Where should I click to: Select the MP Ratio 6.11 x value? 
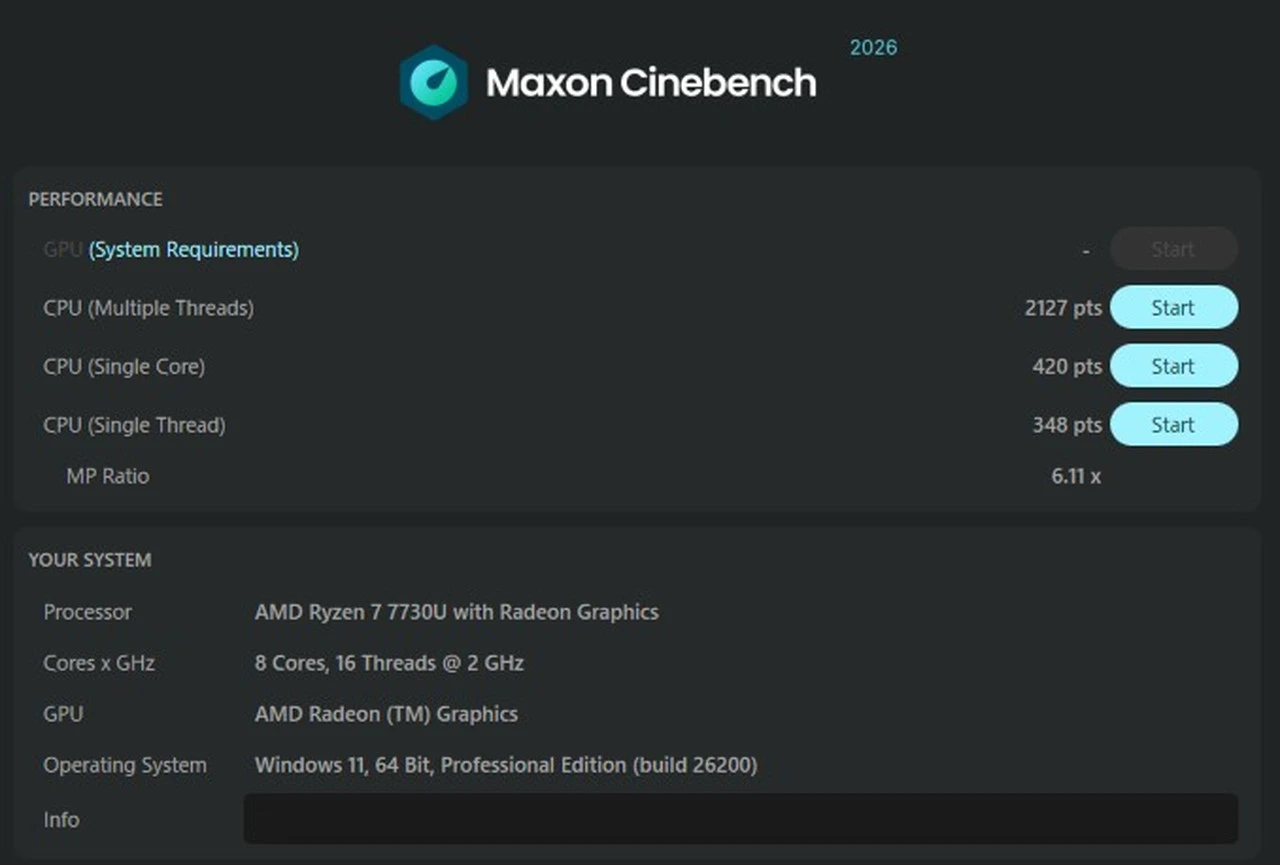pyautogui.click(x=1075, y=477)
